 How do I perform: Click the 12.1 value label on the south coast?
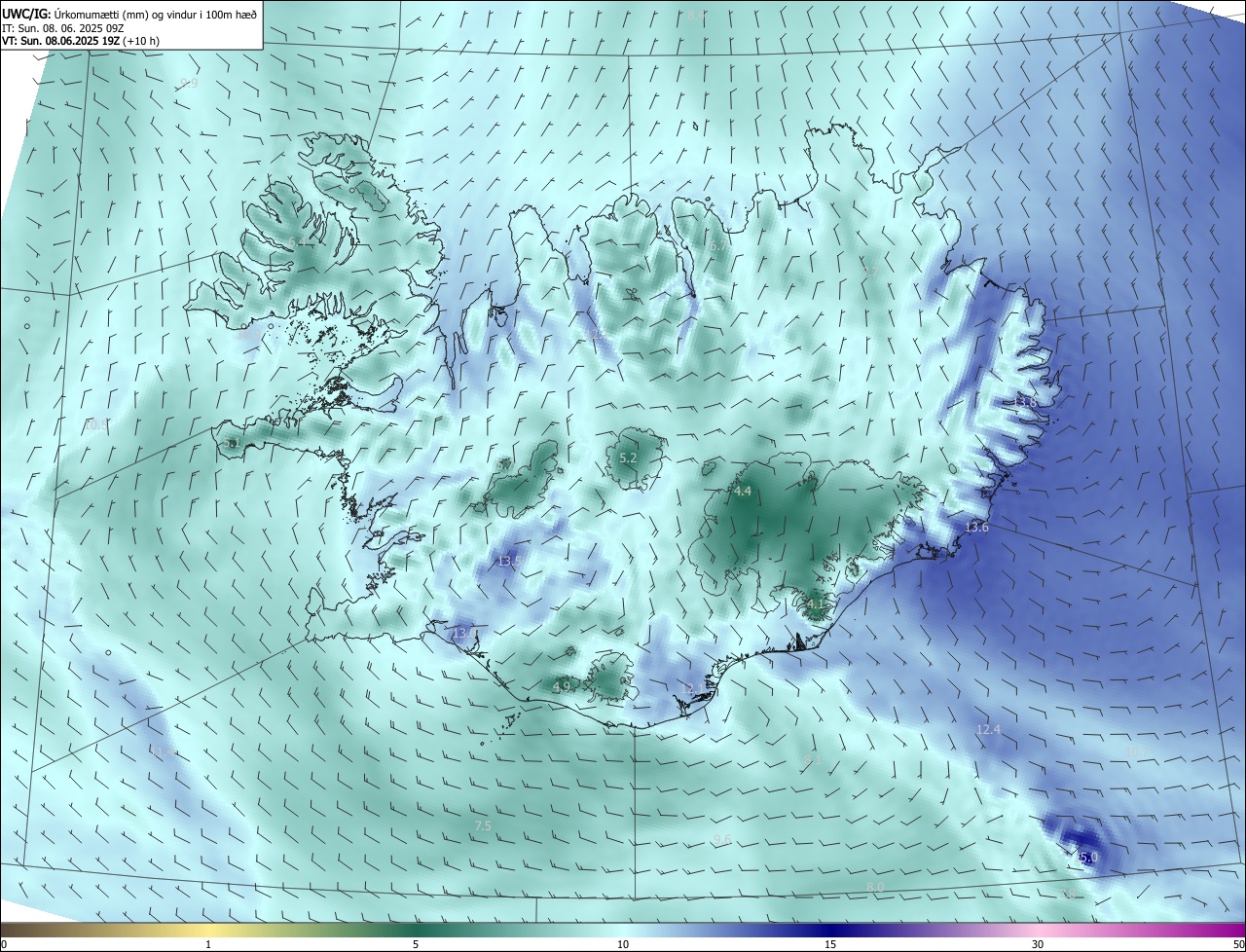pos(692,688)
